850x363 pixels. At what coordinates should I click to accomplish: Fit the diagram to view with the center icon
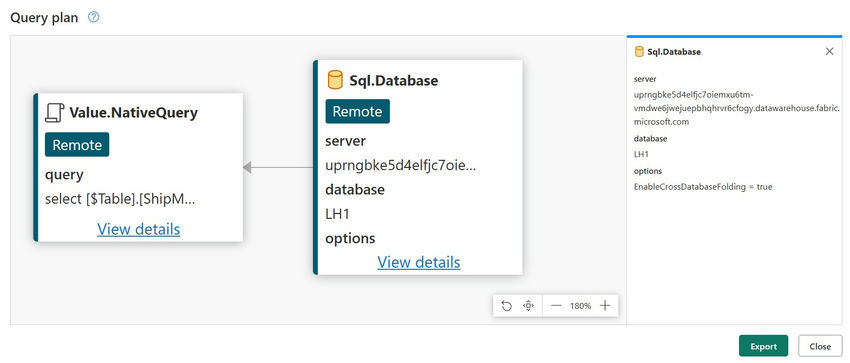point(529,306)
